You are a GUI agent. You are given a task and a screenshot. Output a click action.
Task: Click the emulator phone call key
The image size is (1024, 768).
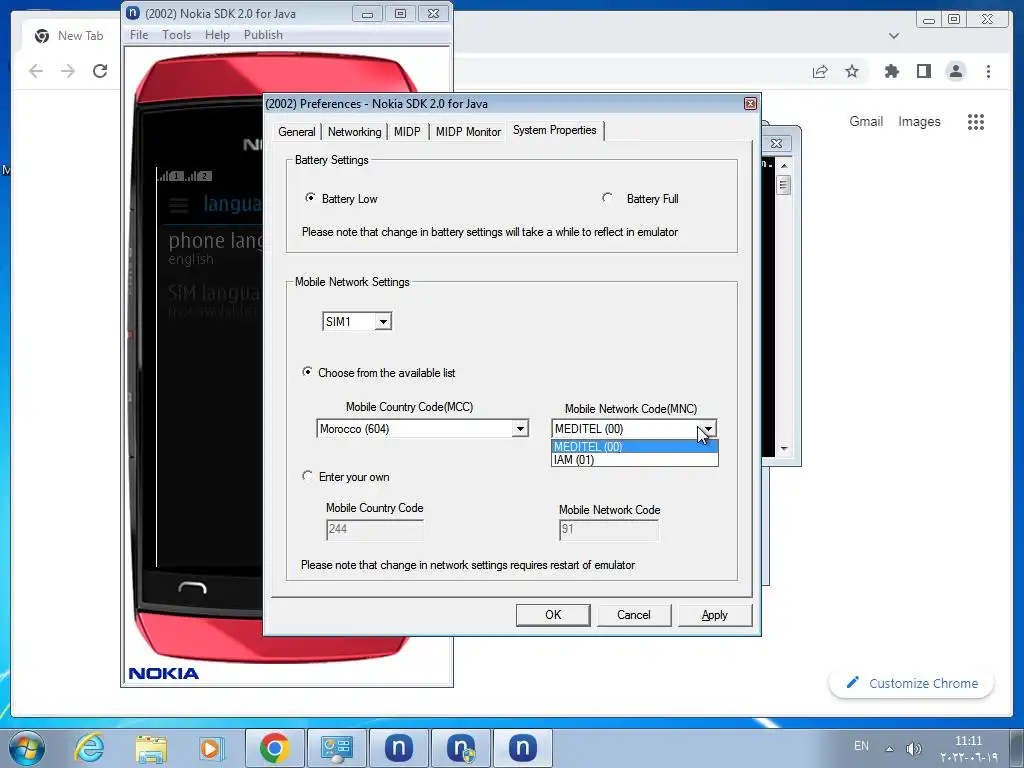[x=192, y=586]
